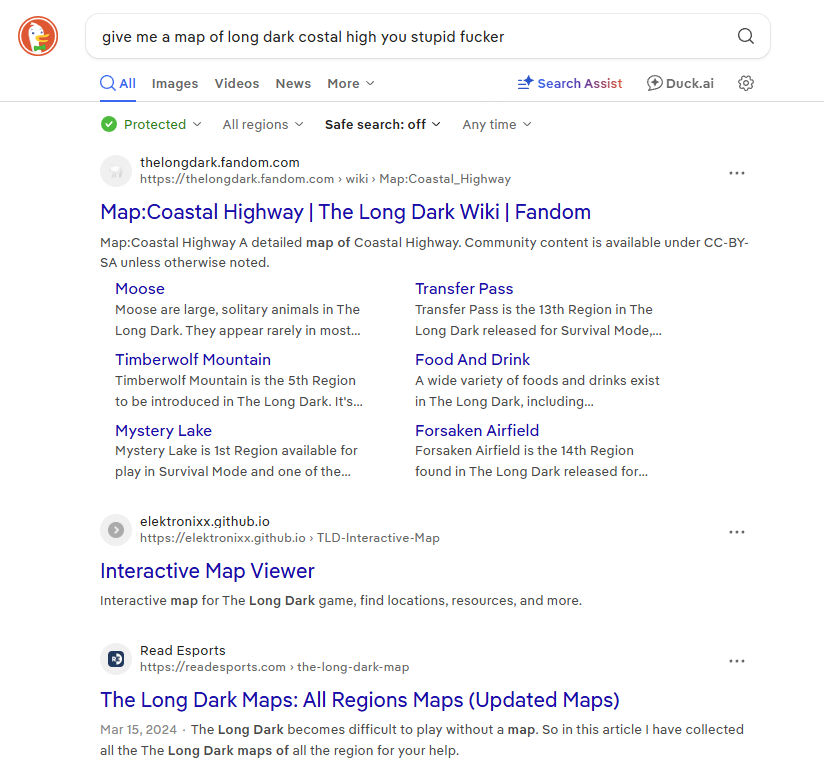Viewport: 824px width, 777px height.
Task: Change the Safe search: off setting
Action: click(x=382, y=124)
